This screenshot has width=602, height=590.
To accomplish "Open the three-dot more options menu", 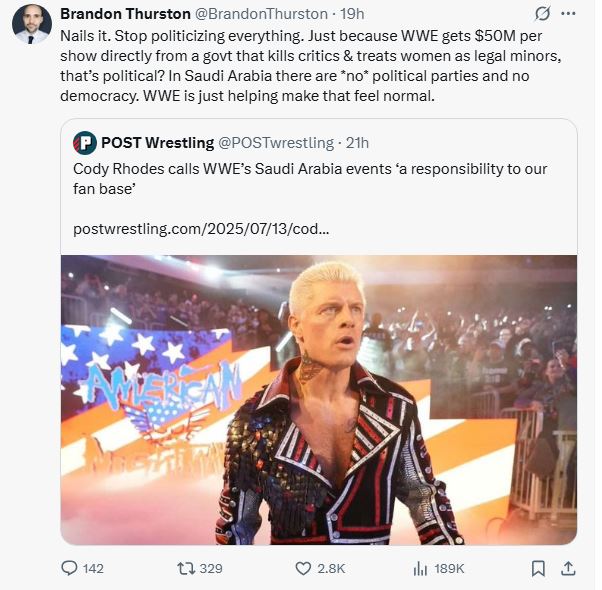I will pyautogui.click(x=570, y=14).
